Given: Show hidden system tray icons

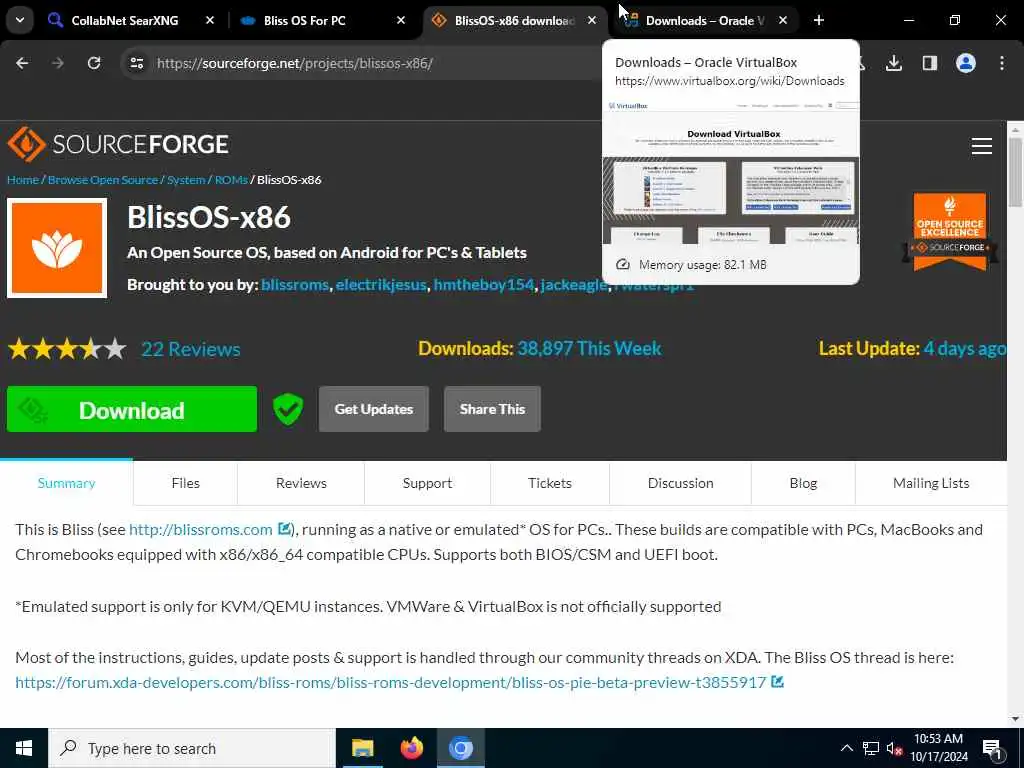Looking at the screenshot, I should pos(846,748).
